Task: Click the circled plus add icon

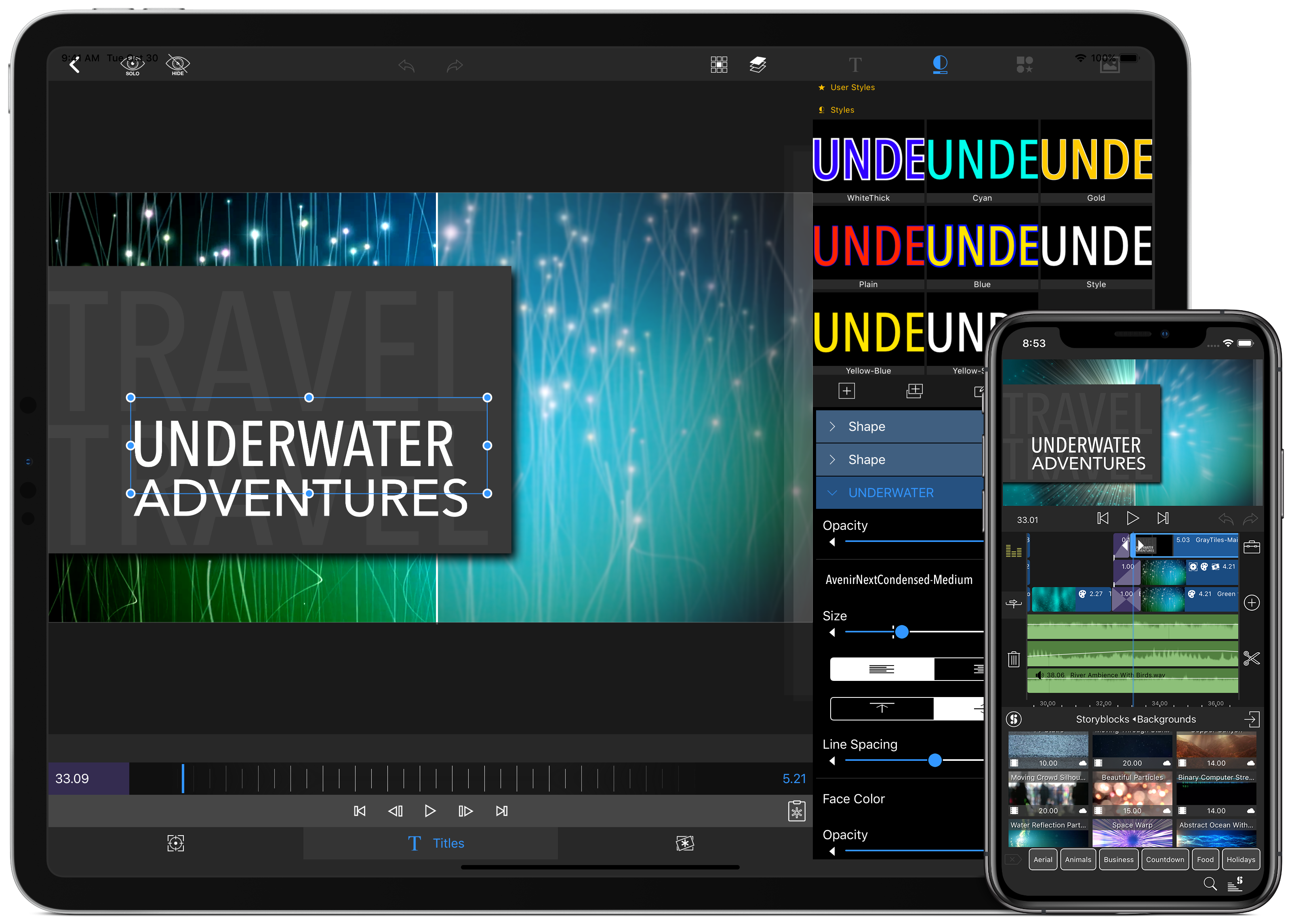Action: point(1252,603)
